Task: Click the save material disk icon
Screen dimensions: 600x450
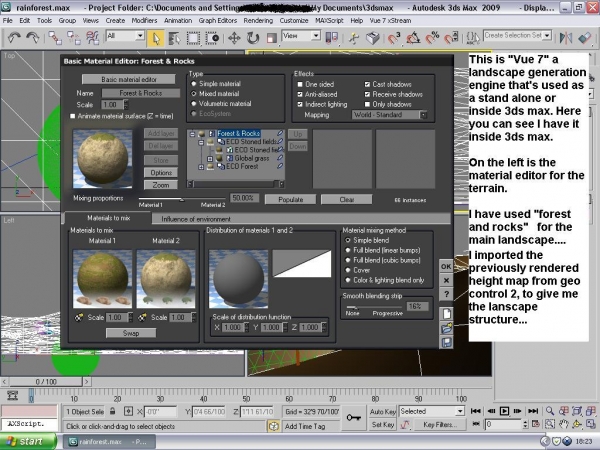Action: (446, 342)
